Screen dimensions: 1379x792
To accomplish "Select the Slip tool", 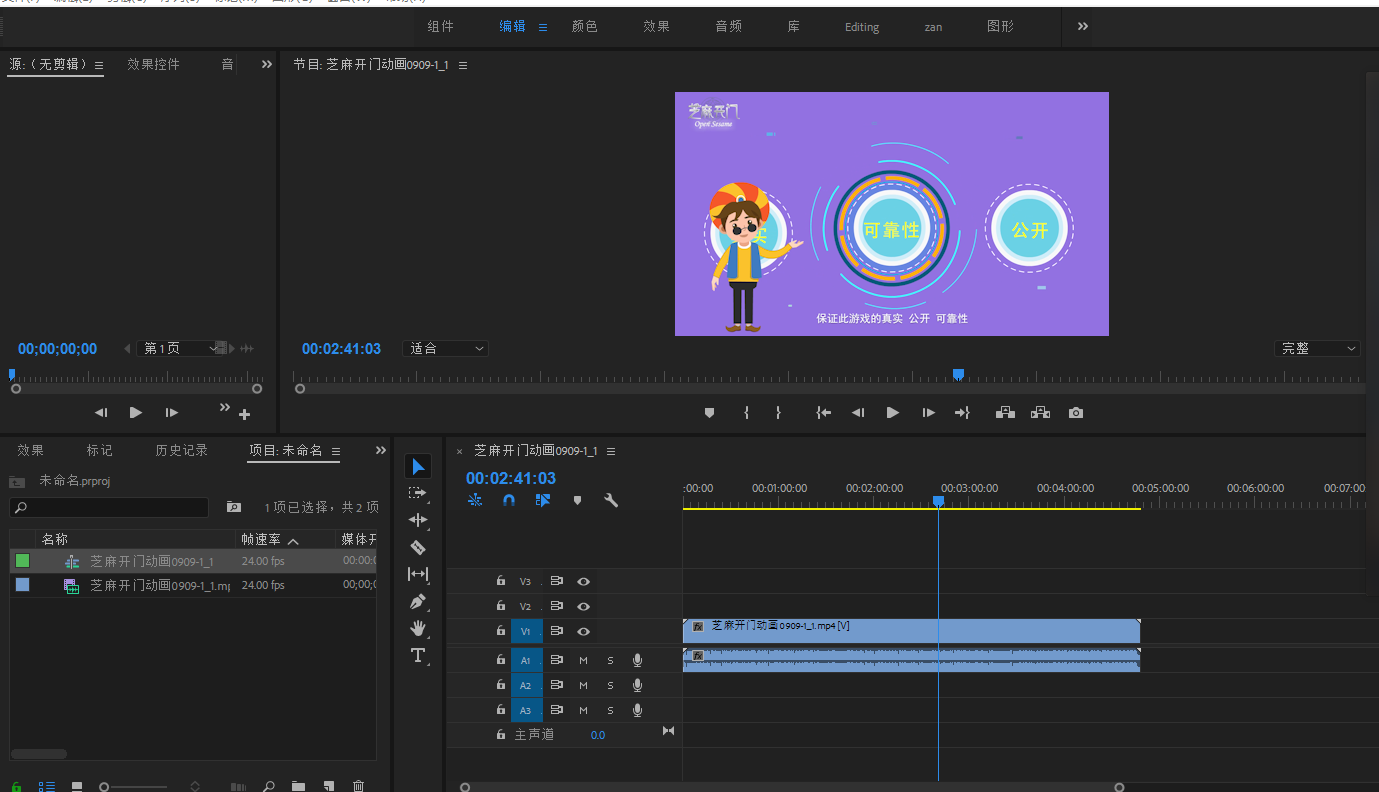I will coord(418,574).
